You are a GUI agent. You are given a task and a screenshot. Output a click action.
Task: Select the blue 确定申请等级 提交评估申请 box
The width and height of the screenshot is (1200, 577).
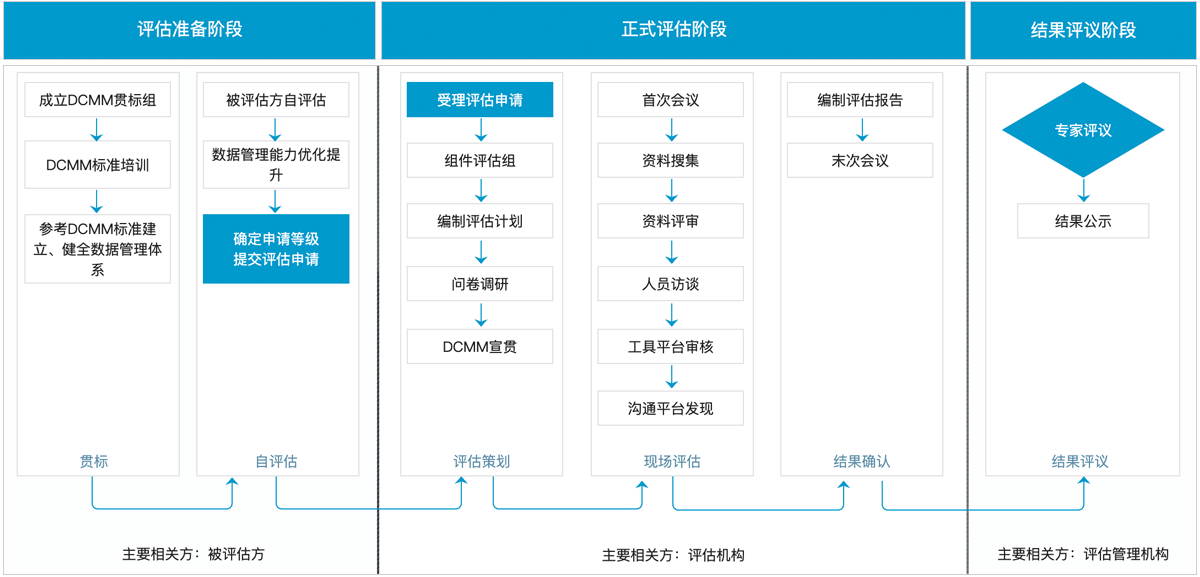(x=276, y=249)
